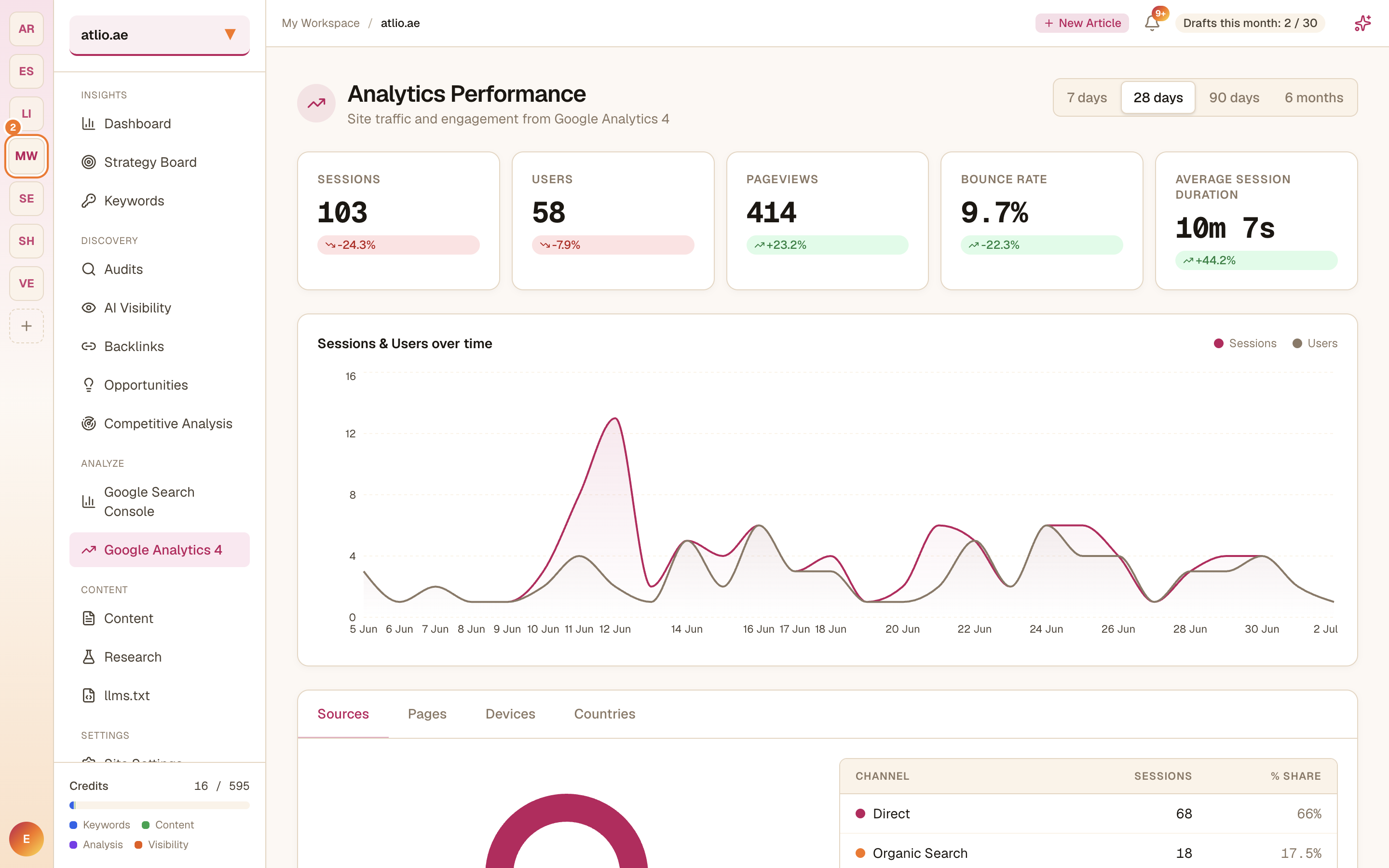This screenshot has width=1389, height=868.
Task: Toggle the Users series in chart legend
Action: (x=1314, y=343)
